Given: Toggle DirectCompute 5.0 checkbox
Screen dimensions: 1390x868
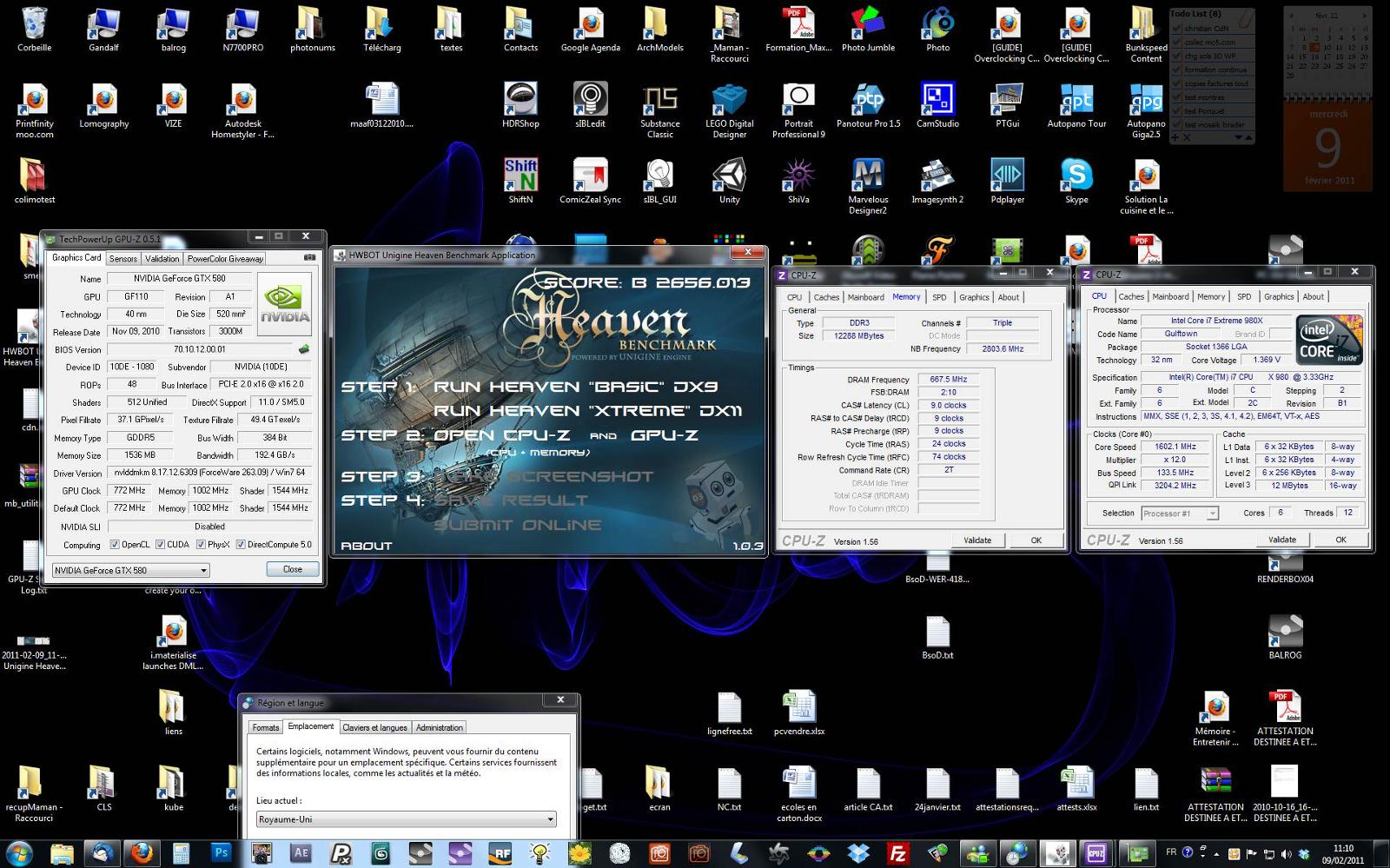Looking at the screenshot, I should tap(241, 545).
